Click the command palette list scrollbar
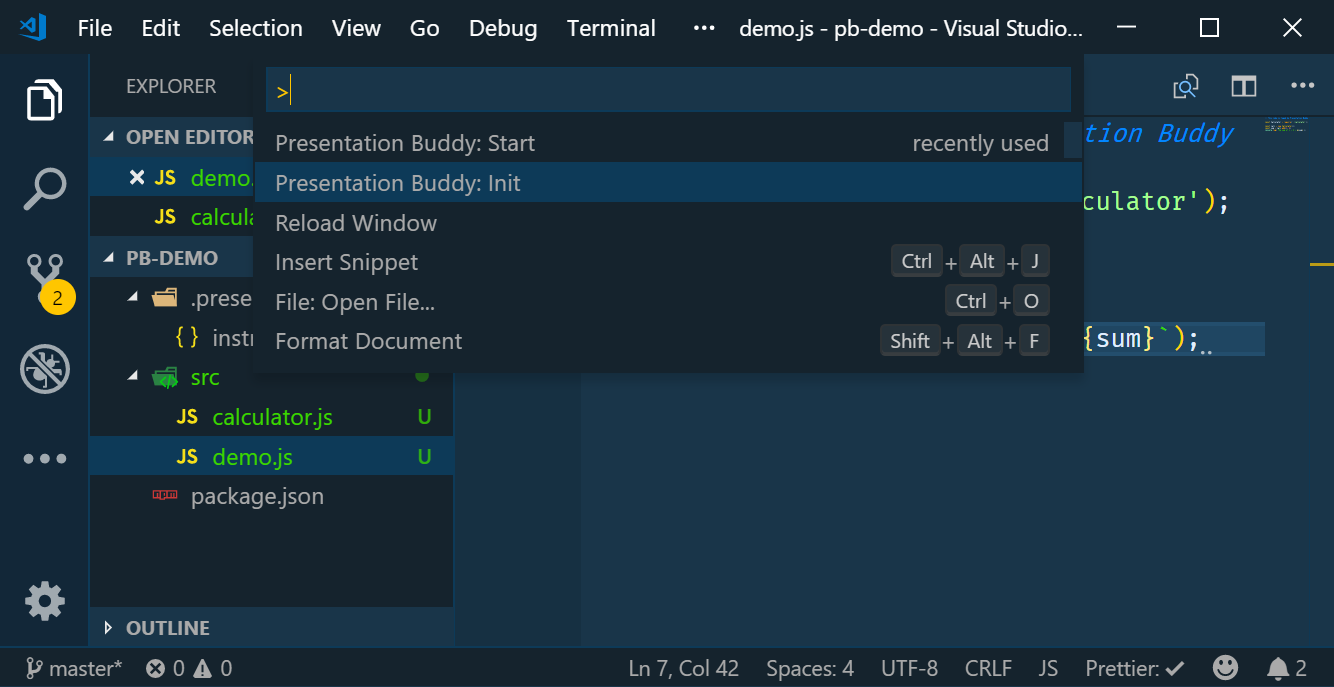The height and width of the screenshot is (687, 1334). (1073, 141)
